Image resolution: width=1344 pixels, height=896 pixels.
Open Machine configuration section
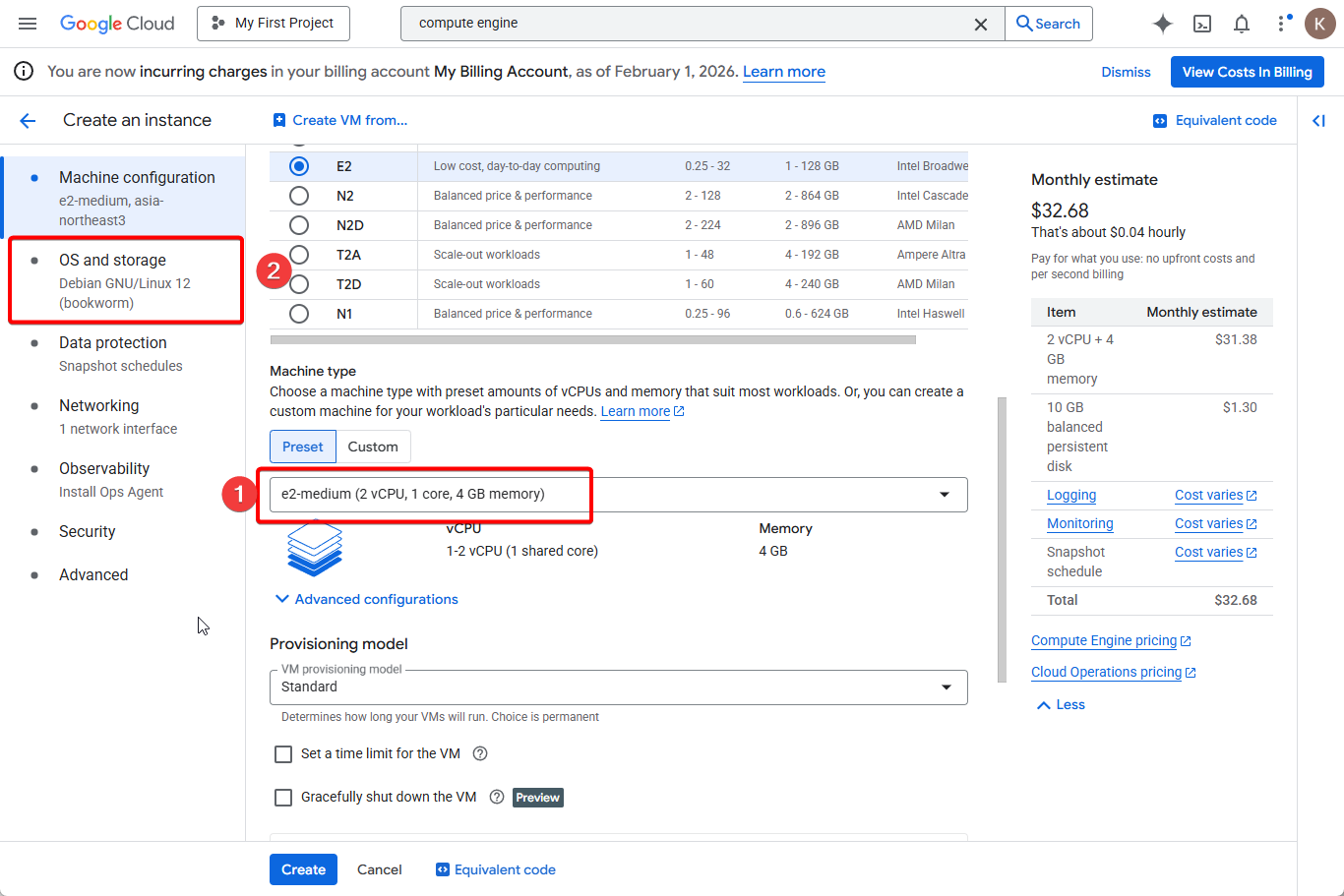(x=125, y=198)
